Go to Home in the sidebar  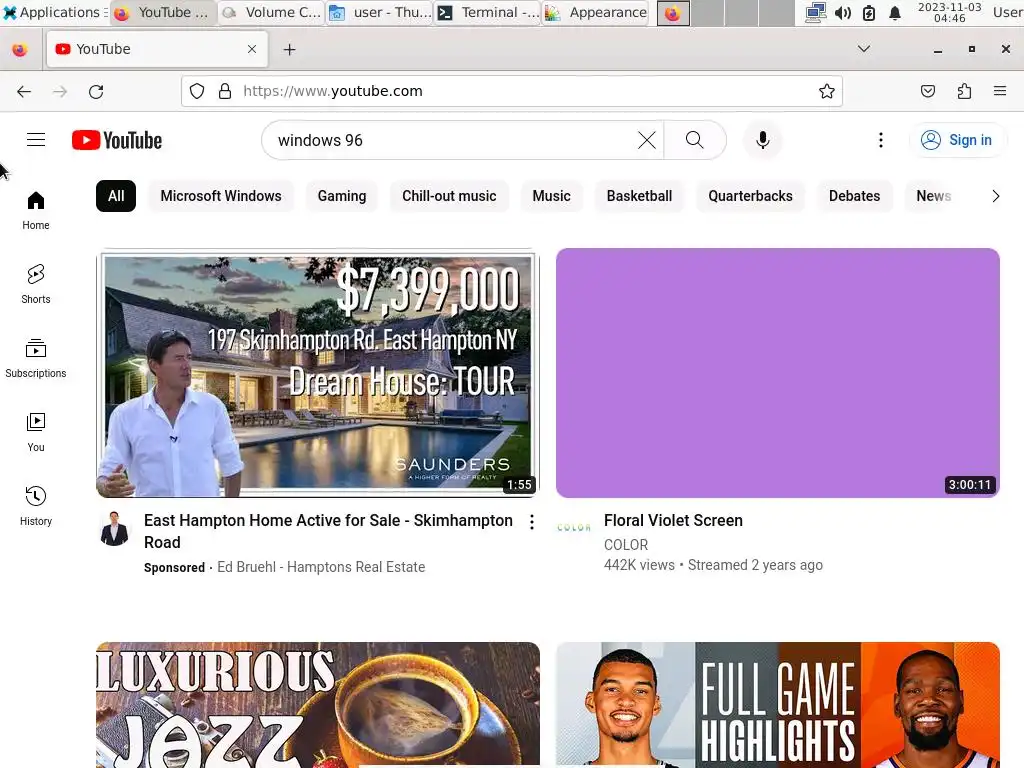tap(36, 210)
